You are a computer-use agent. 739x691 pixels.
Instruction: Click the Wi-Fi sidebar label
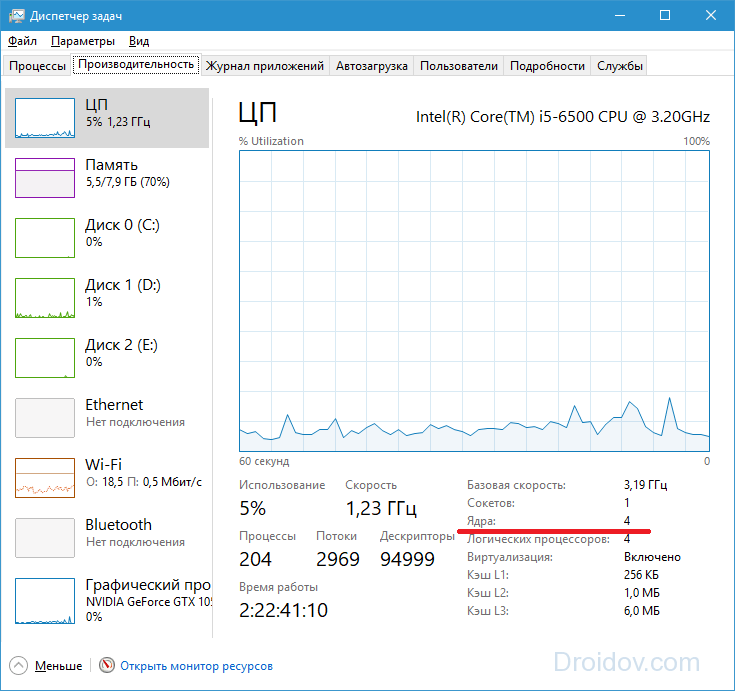[x=104, y=464]
